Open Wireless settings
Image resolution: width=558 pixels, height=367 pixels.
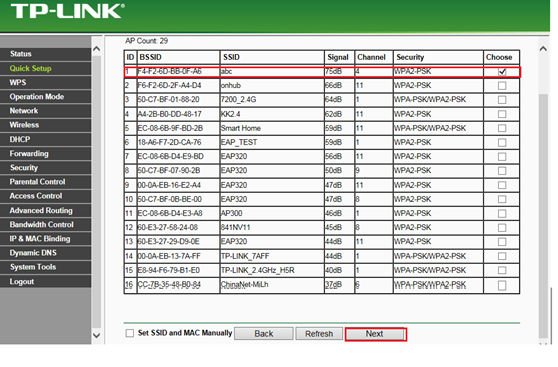(x=46, y=125)
